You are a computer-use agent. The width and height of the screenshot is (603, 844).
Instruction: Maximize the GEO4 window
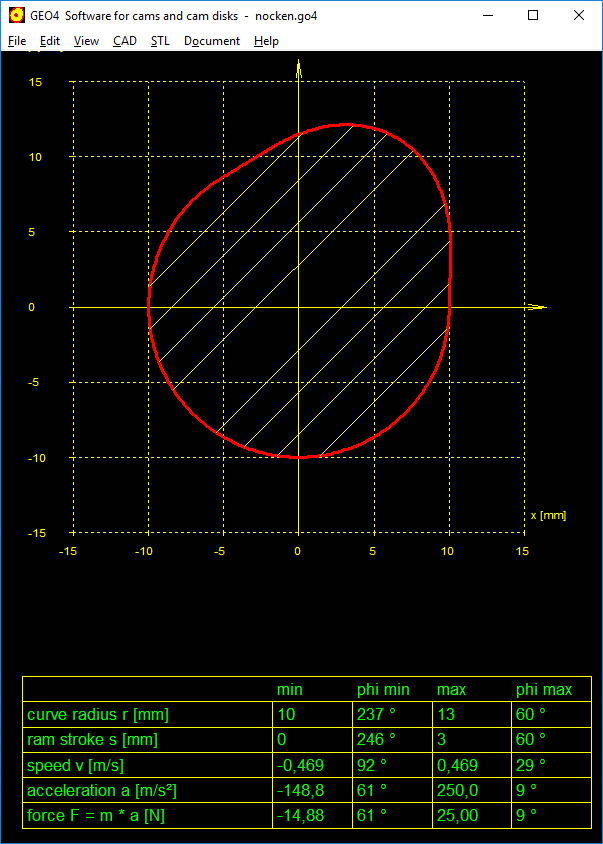[534, 16]
